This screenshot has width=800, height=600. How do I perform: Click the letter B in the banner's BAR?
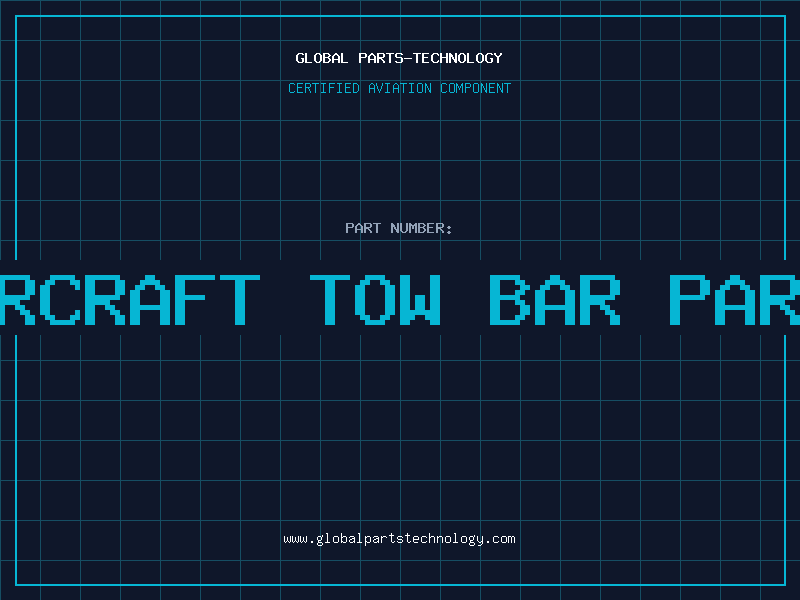pyautogui.click(x=510, y=300)
